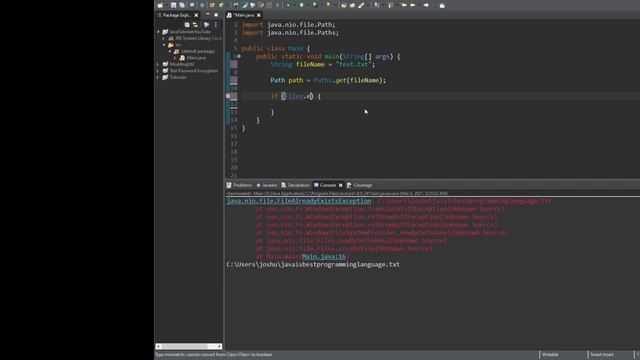Click the Save All toolbar icon

tap(182, 5)
